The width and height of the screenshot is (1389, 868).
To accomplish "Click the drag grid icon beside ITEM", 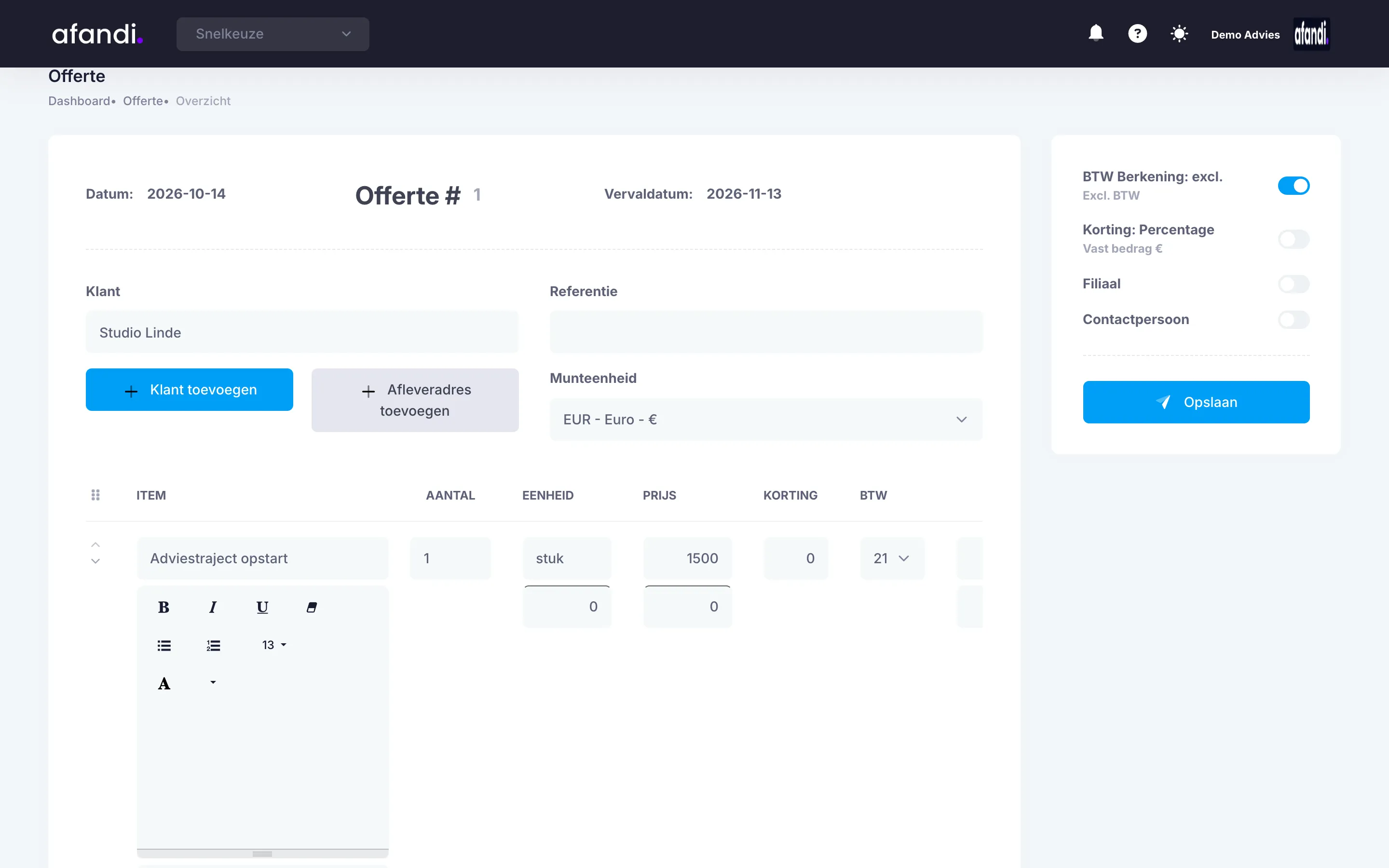I will point(95,495).
